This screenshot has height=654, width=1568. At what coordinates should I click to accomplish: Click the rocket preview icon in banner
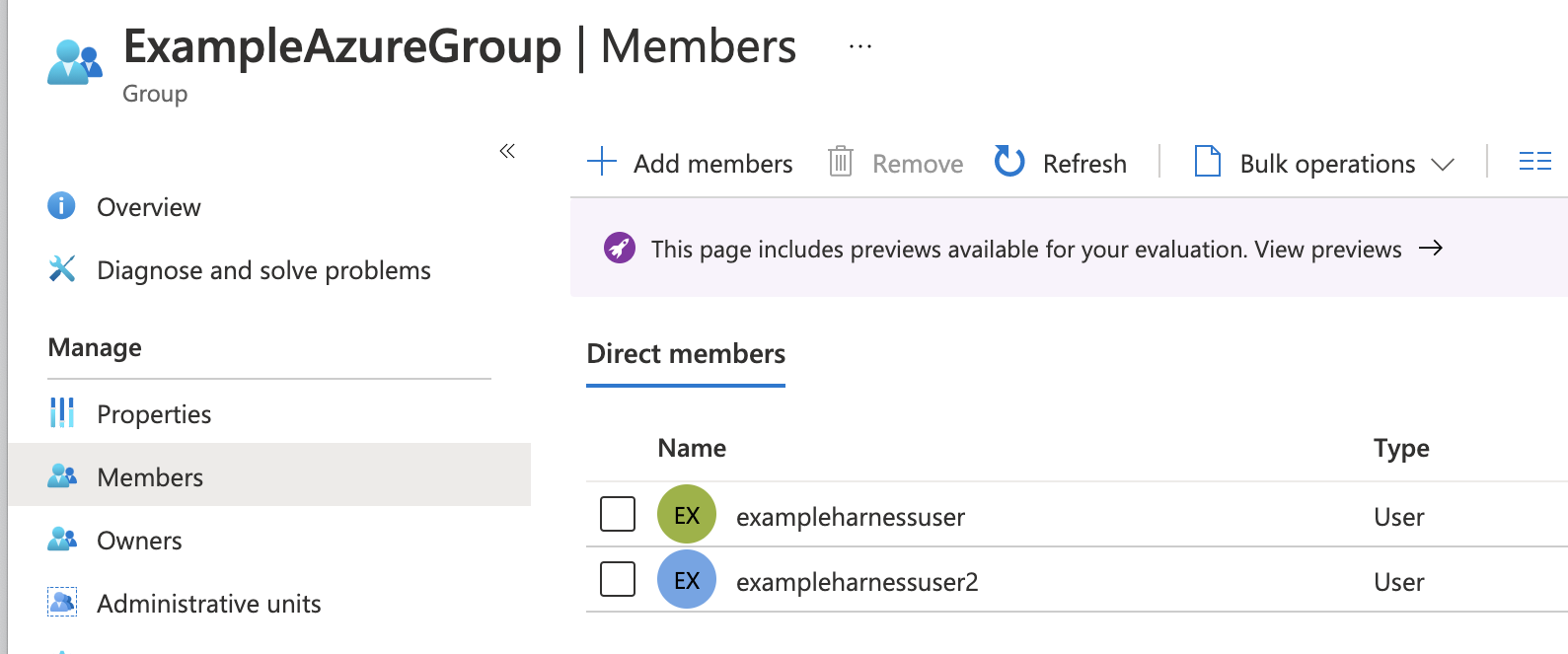point(619,248)
